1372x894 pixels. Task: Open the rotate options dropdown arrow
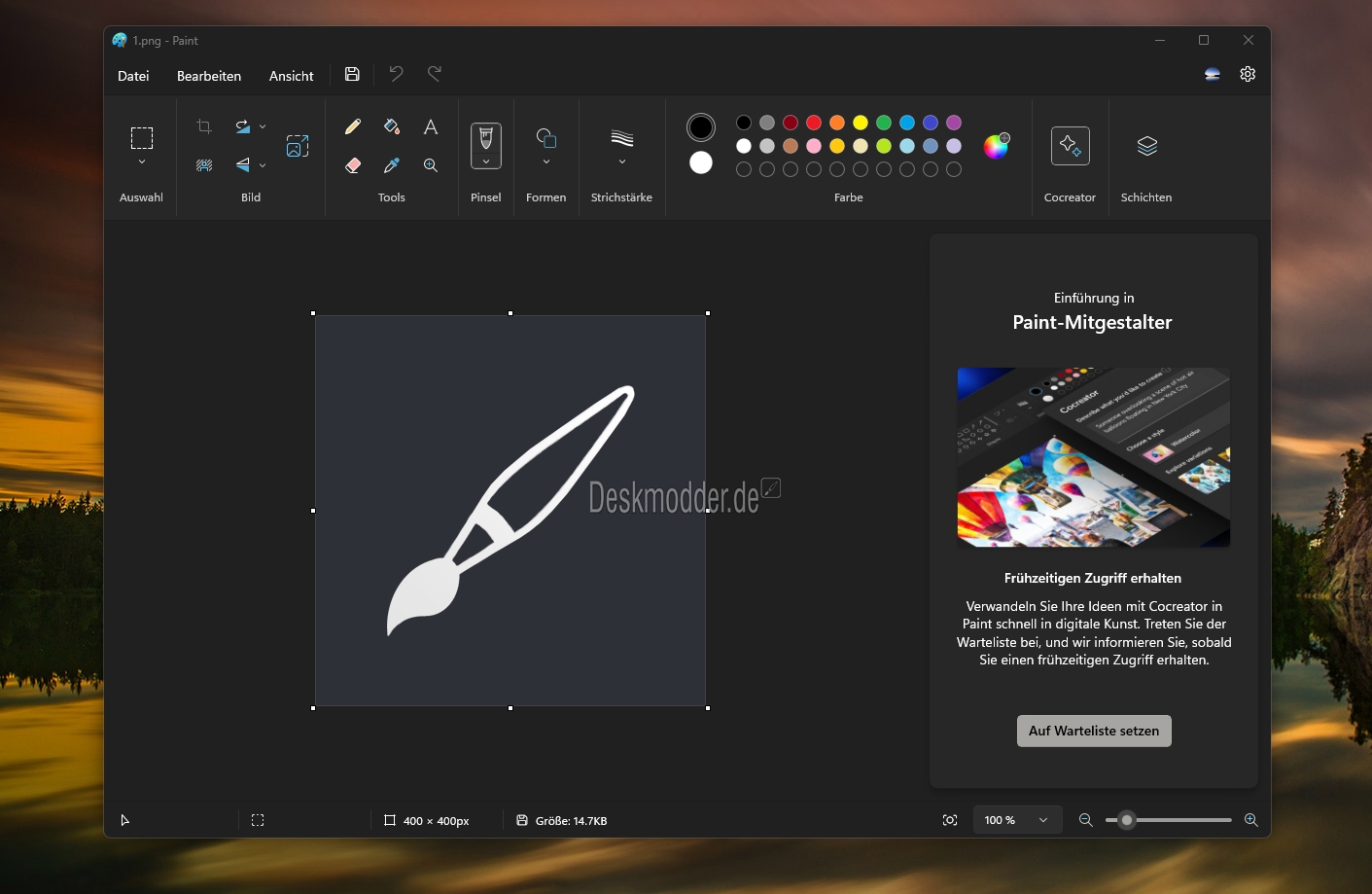pyautogui.click(x=263, y=126)
